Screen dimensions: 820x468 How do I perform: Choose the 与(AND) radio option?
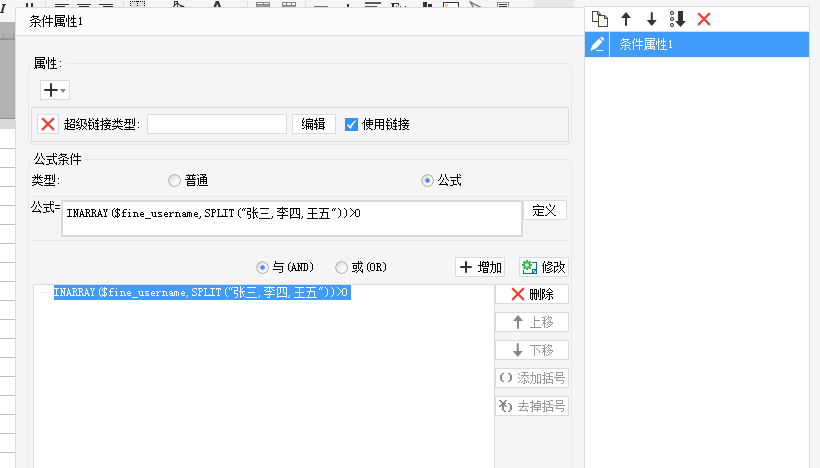262,267
